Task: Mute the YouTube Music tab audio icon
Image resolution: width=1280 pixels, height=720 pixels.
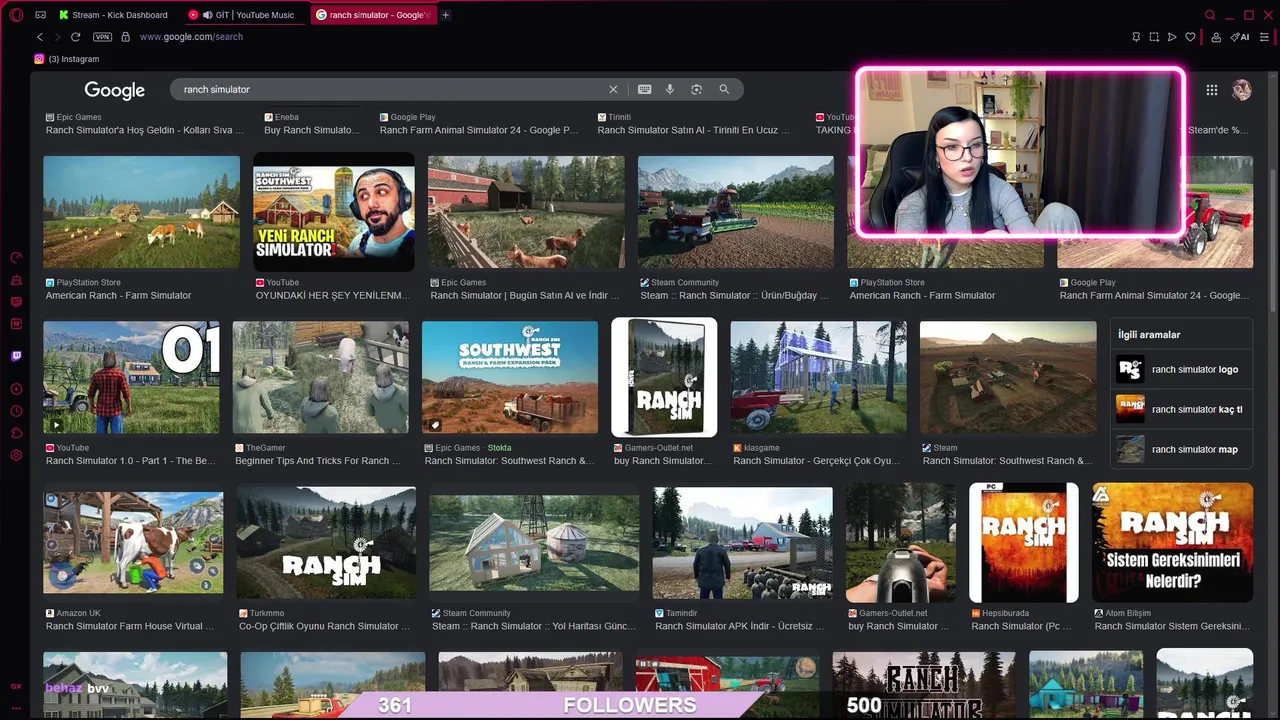Action: (x=208, y=15)
